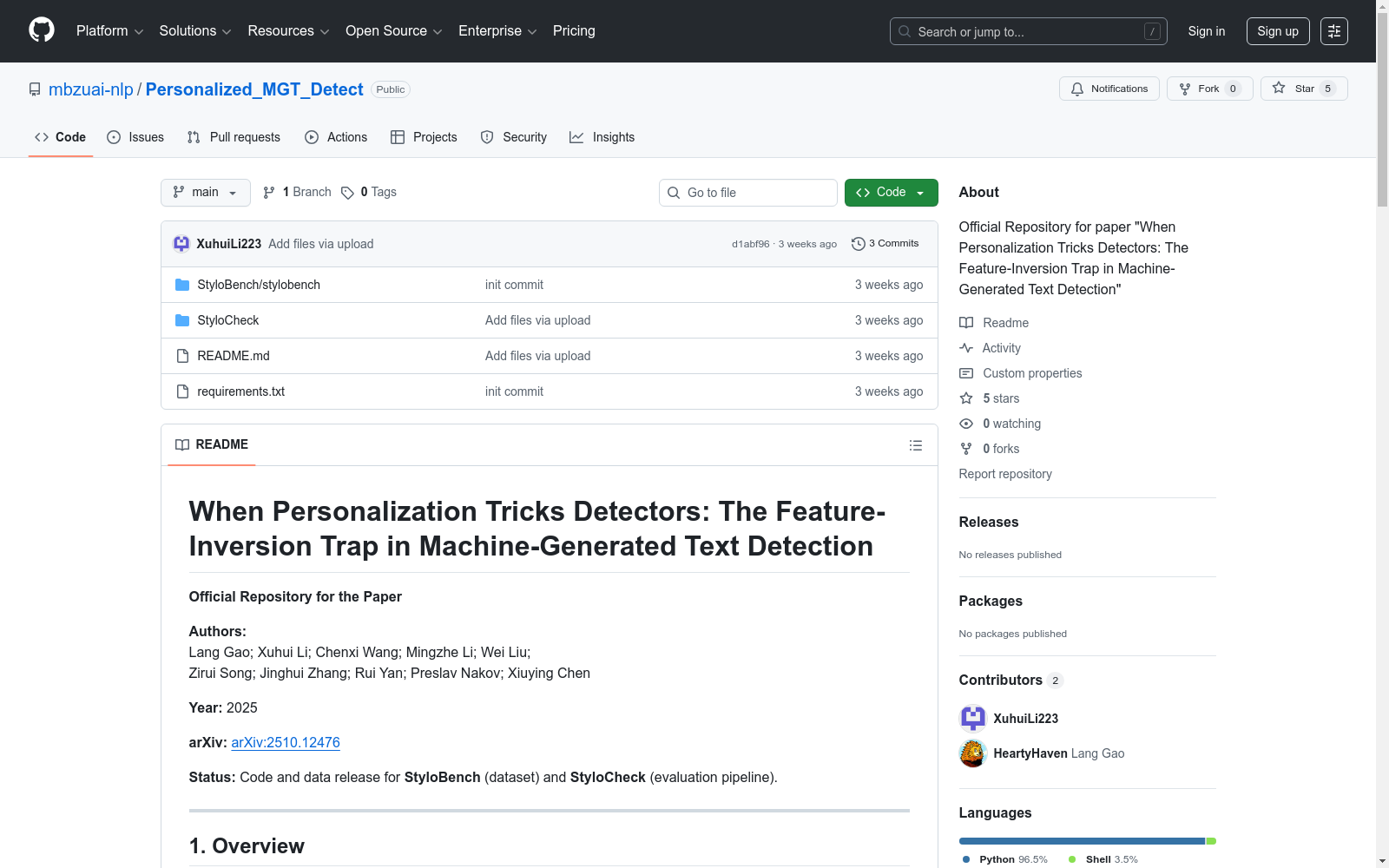Open the Resources dropdown
This screenshot has height=868, width=1389.
point(288,31)
